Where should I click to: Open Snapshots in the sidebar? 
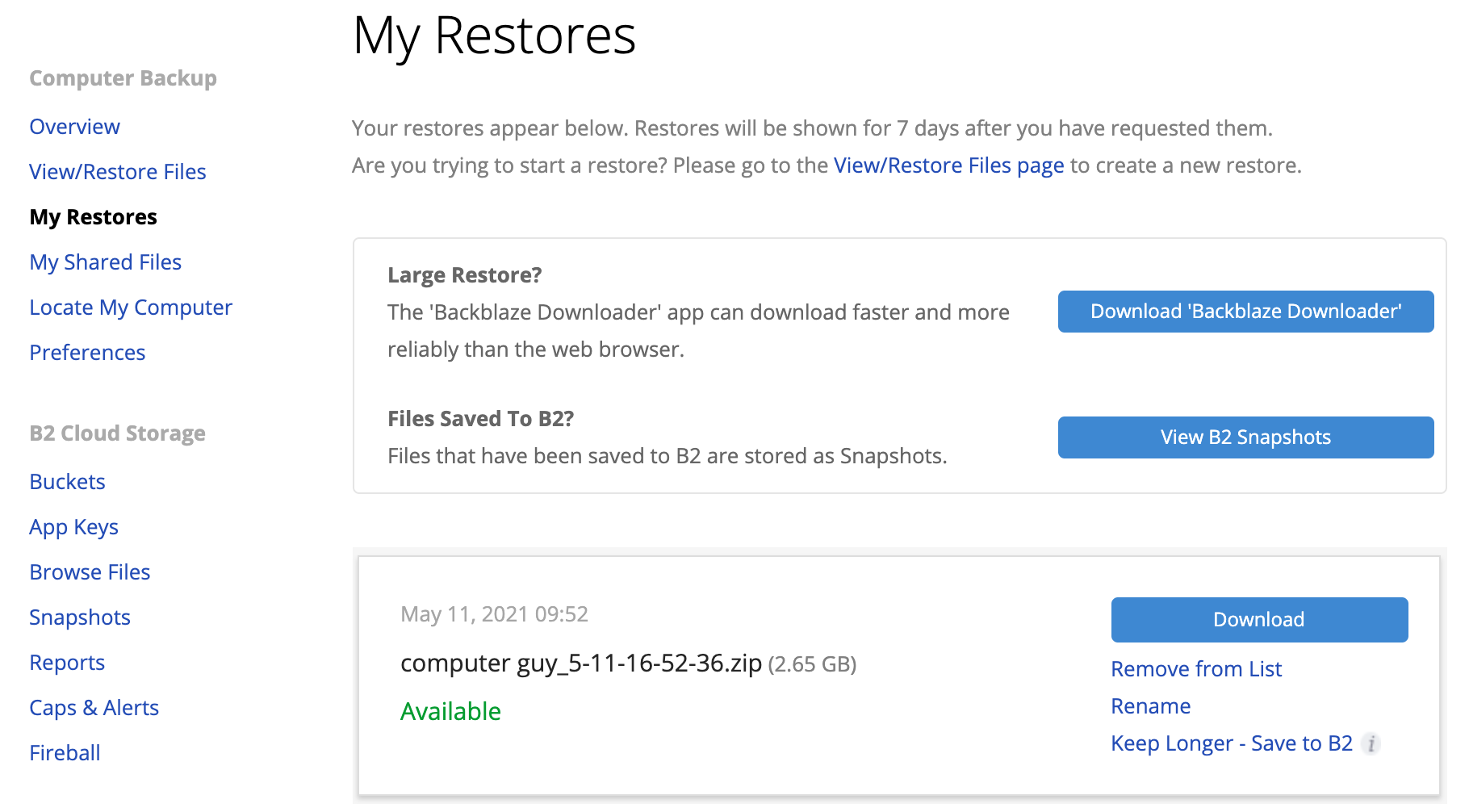click(x=80, y=617)
